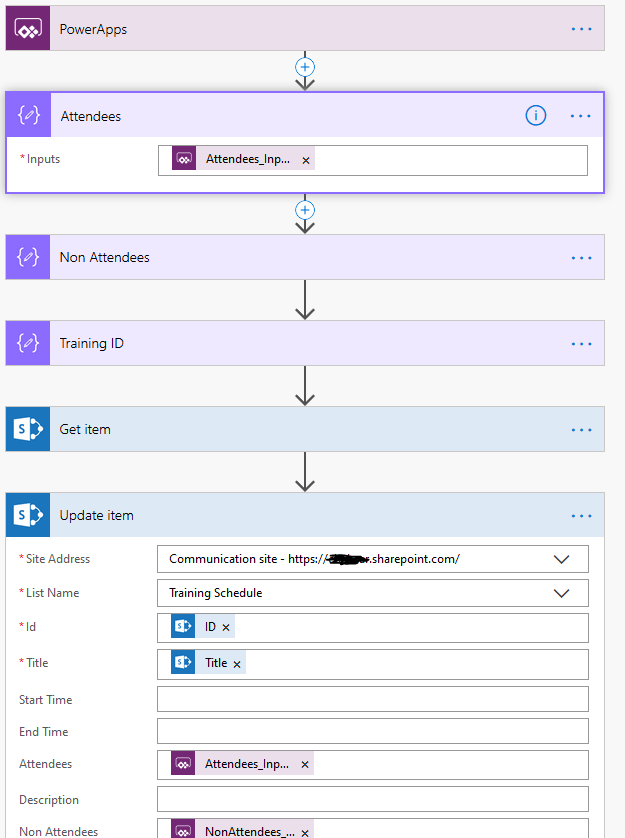Open the Site Address dropdown
Screen dimensions: 625x838
point(561,559)
